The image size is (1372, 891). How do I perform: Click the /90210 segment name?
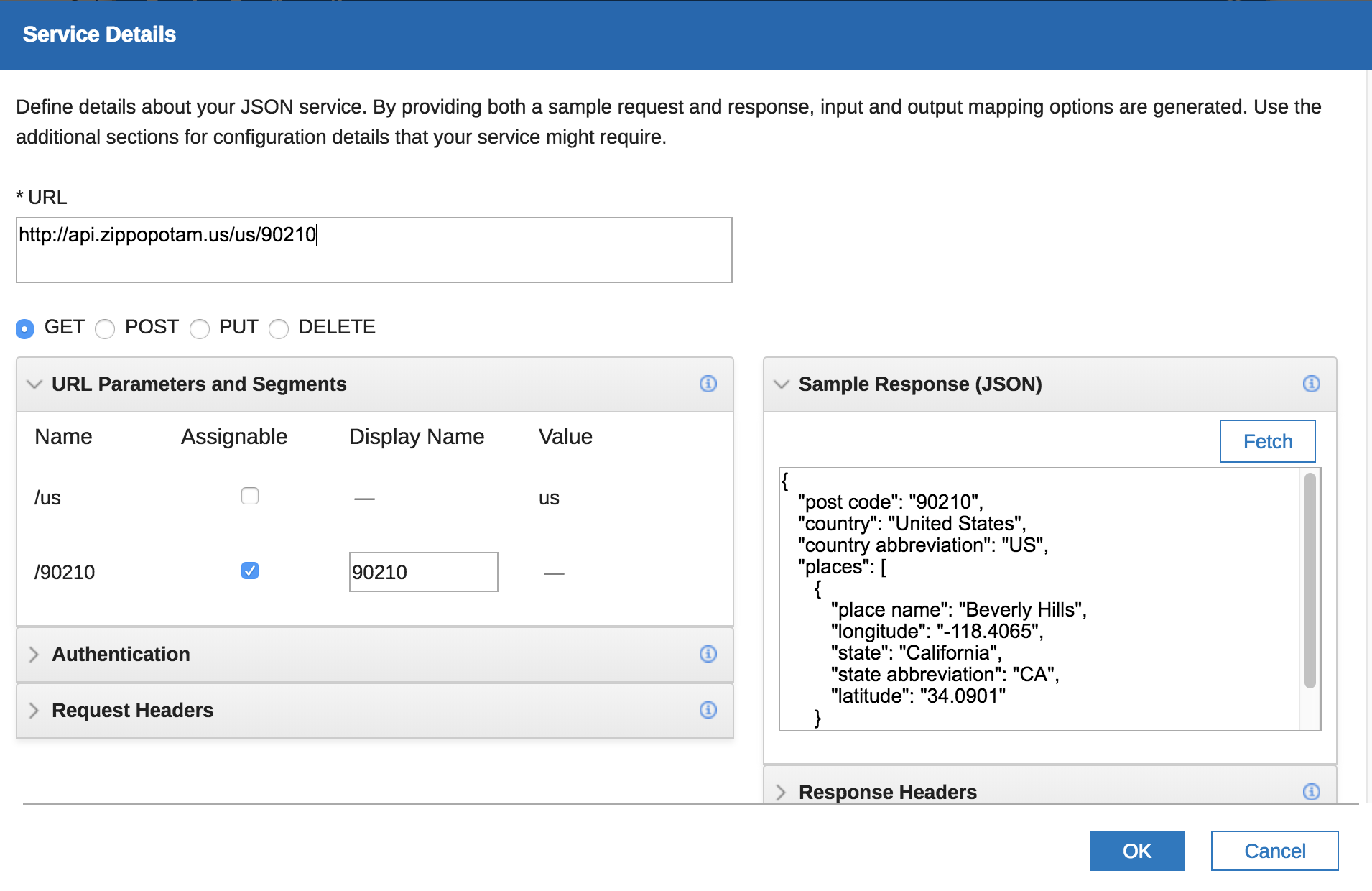pyautogui.click(x=65, y=573)
